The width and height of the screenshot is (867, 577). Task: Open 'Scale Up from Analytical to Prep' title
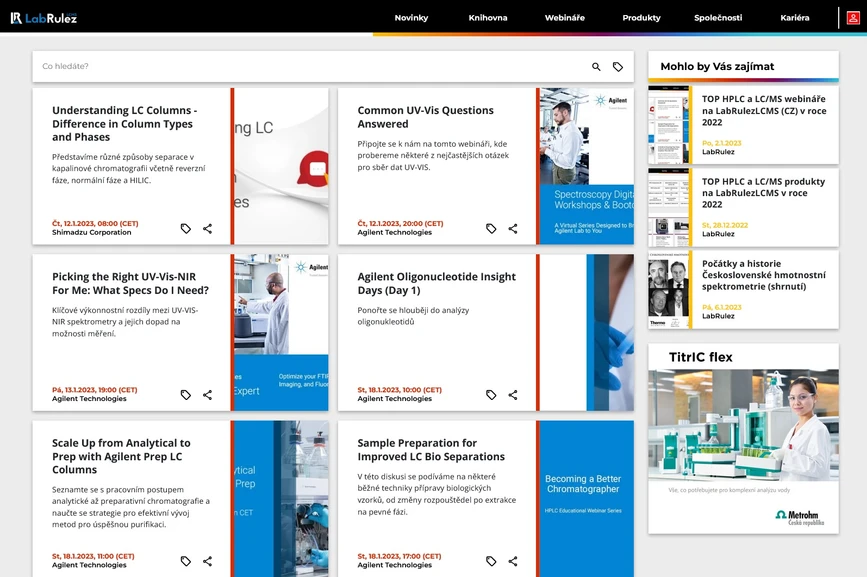[x=121, y=456]
